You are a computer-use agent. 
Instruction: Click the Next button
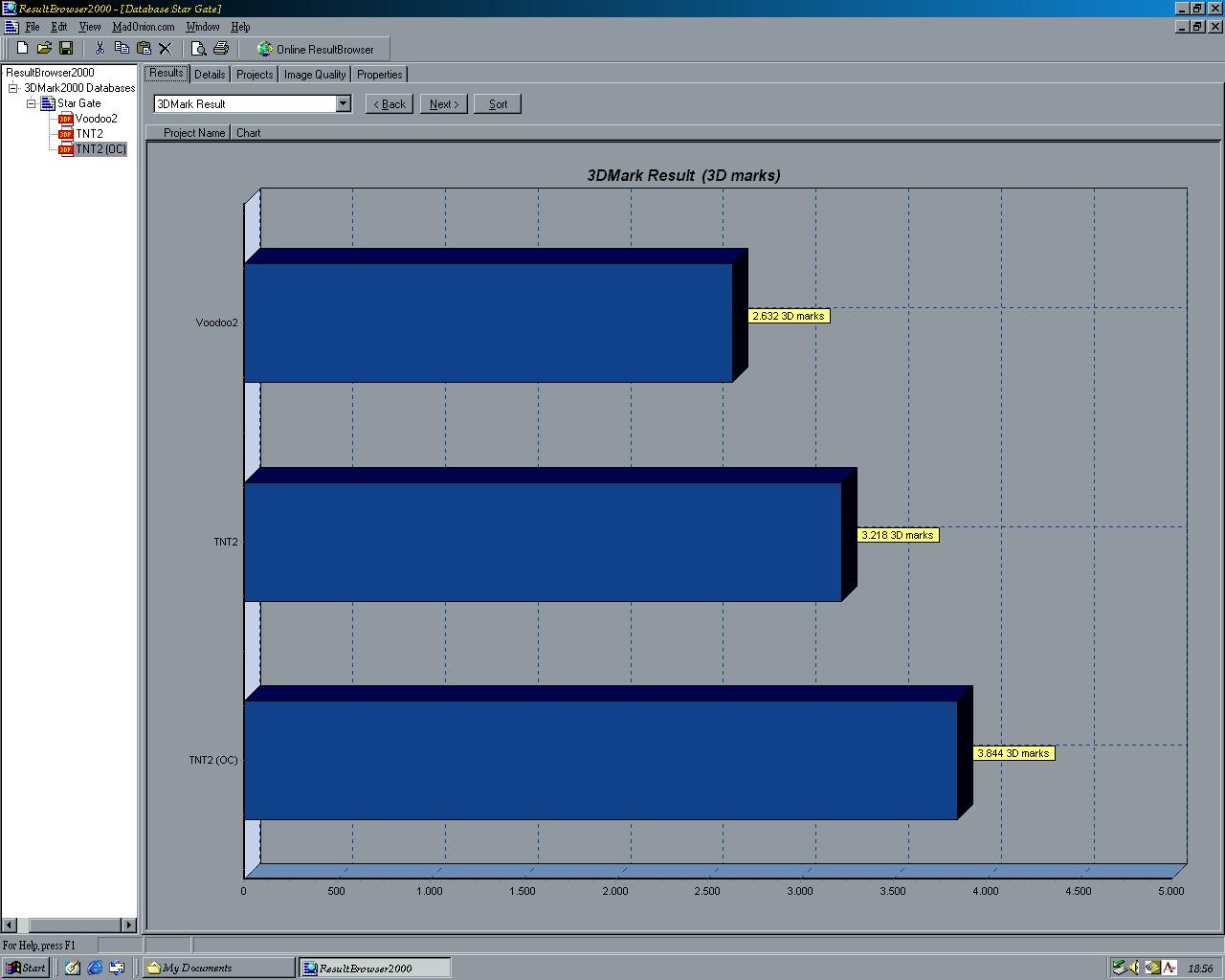click(x=444, y=103)
